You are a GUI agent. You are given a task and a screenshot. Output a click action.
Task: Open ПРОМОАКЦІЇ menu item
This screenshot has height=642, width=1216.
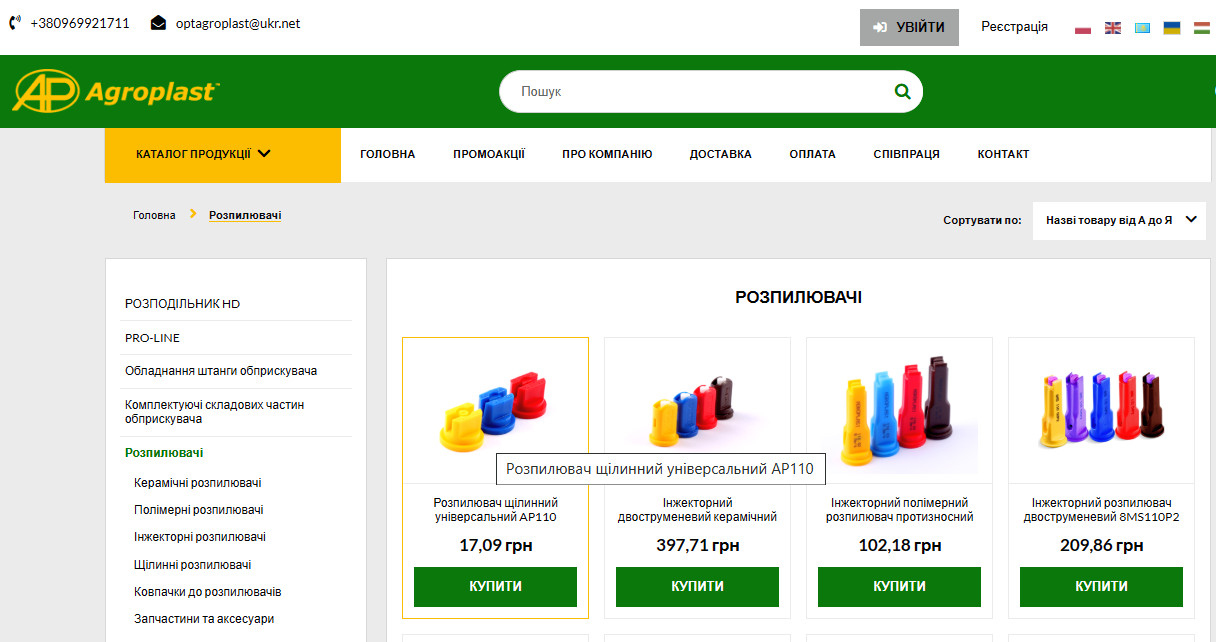pos(489,154)
